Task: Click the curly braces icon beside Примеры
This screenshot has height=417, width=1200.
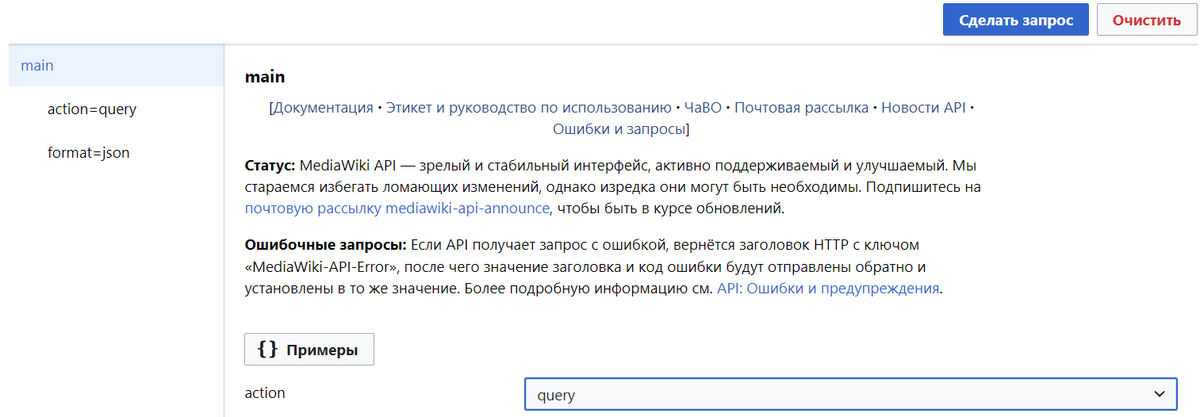Action: click(267, 350)
